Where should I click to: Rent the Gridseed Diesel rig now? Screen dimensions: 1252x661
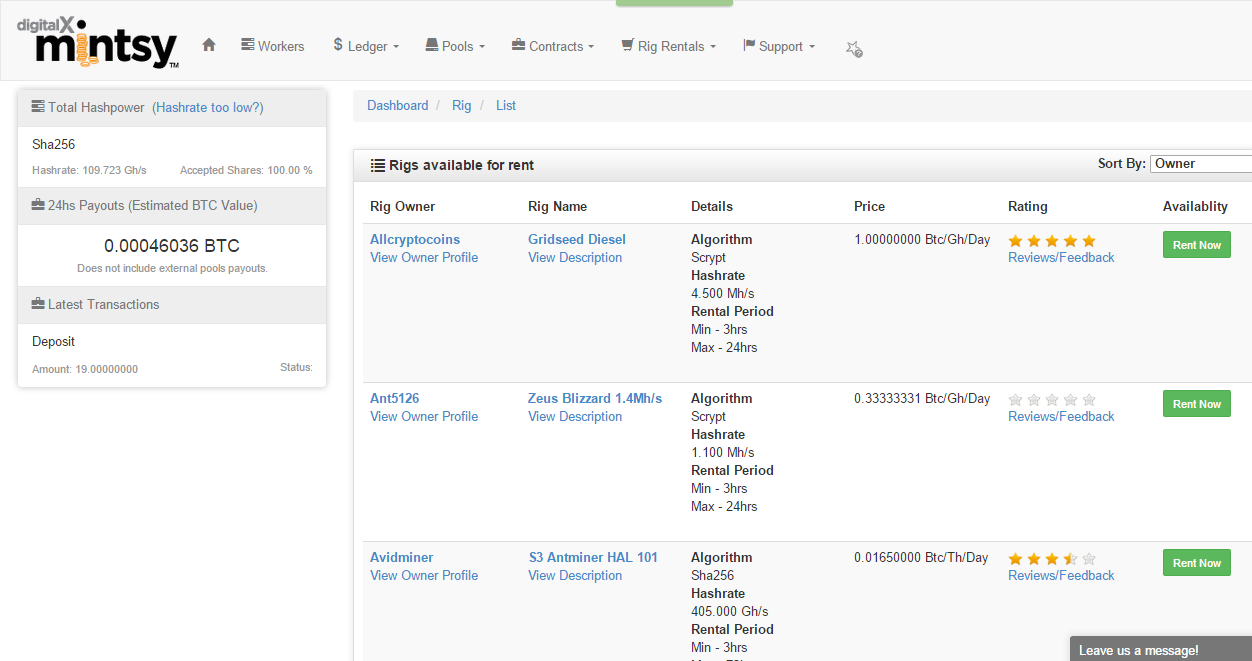tap(1196, 245)
